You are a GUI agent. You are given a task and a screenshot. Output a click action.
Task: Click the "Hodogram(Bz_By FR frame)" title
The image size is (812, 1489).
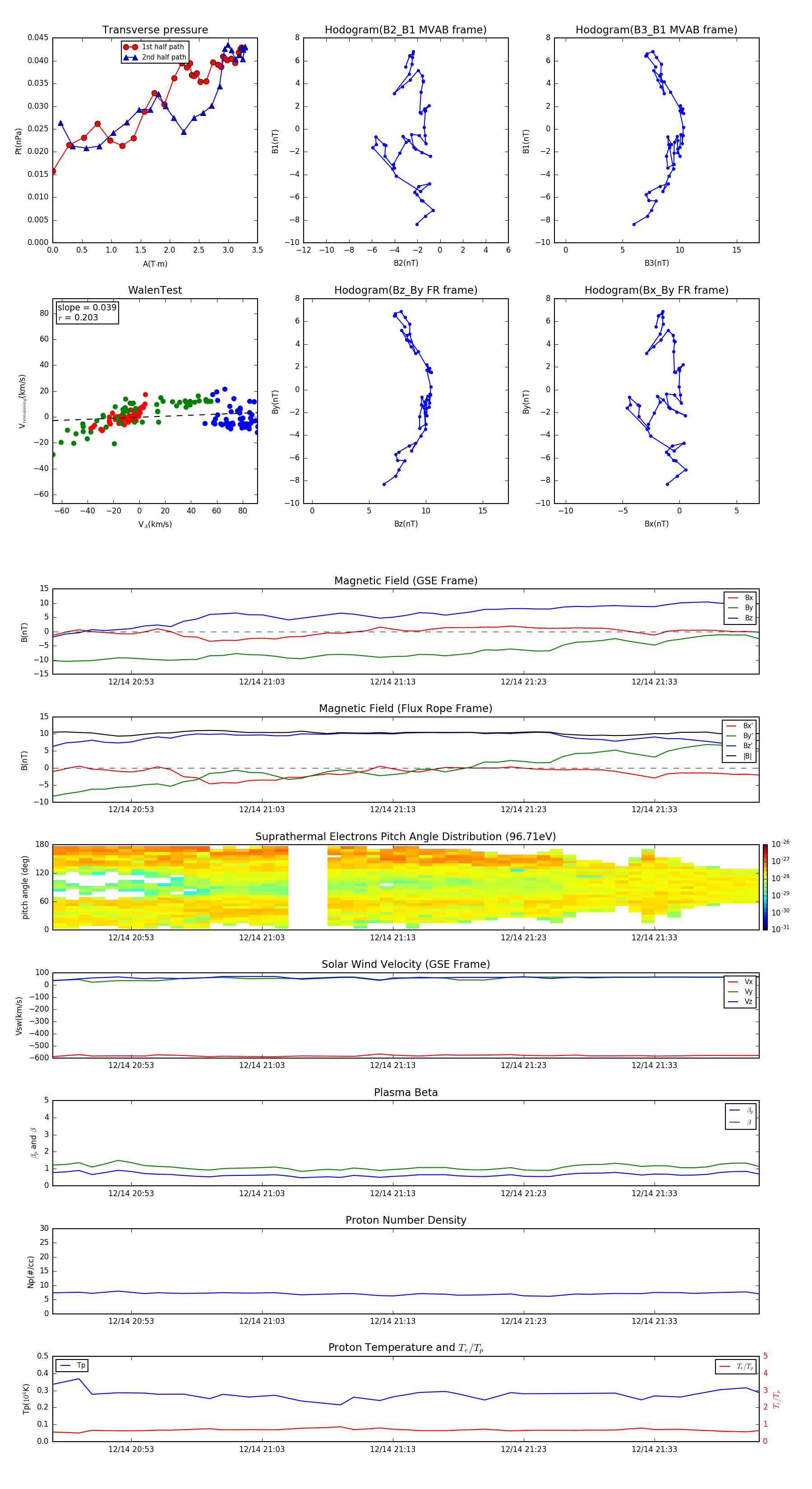tap(406, 290)
